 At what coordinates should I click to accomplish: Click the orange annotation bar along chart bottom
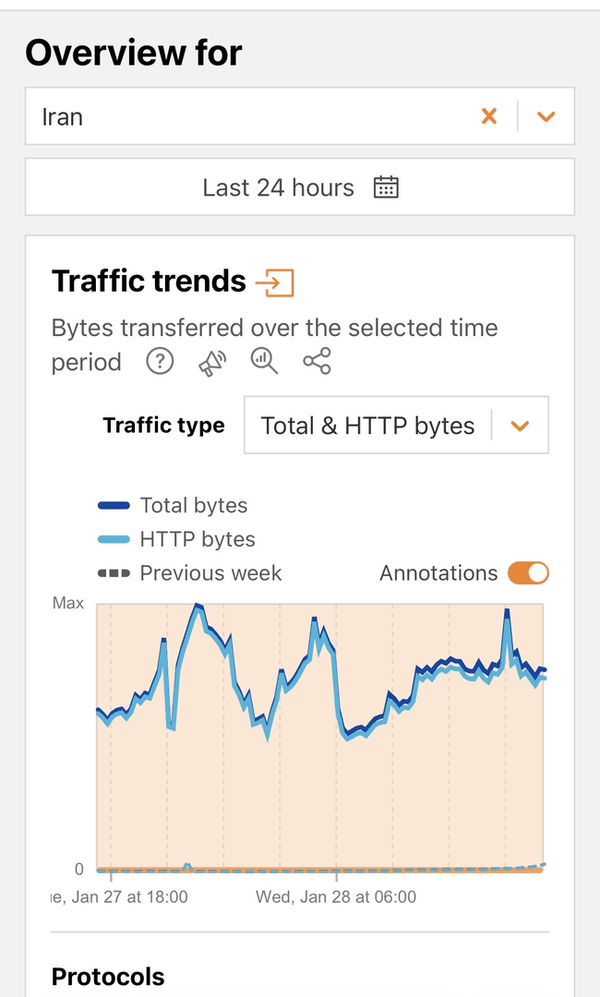320,870
